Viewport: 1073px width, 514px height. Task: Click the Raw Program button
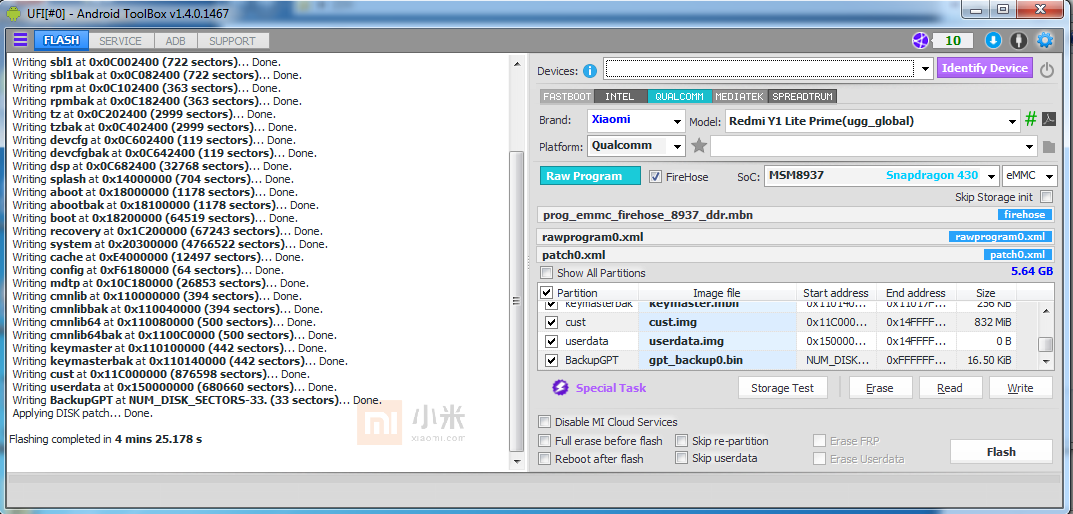[590, 176]
